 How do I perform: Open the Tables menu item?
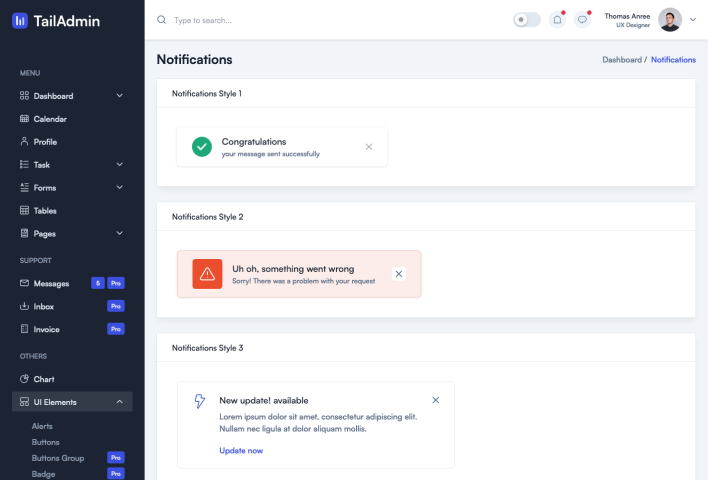[x=45, y=211]
